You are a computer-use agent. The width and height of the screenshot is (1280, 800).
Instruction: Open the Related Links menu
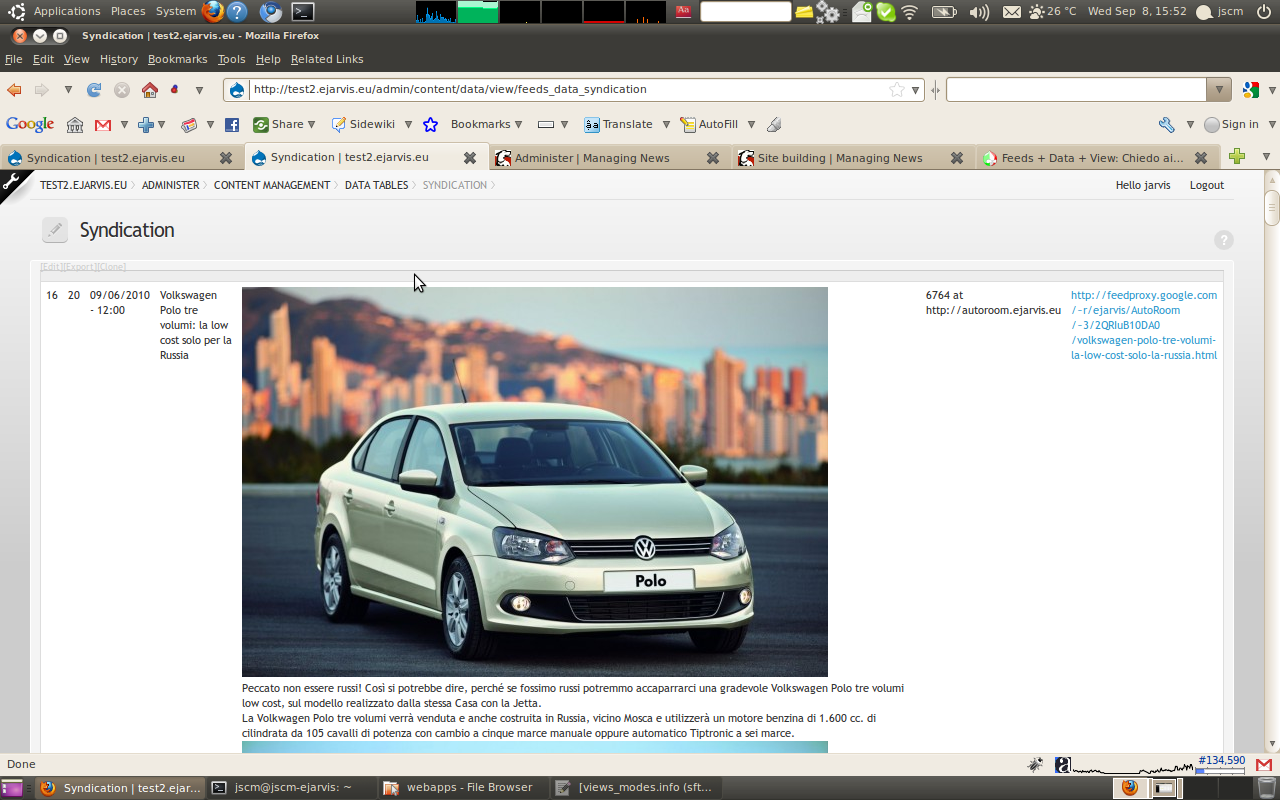tap(327, 60)
